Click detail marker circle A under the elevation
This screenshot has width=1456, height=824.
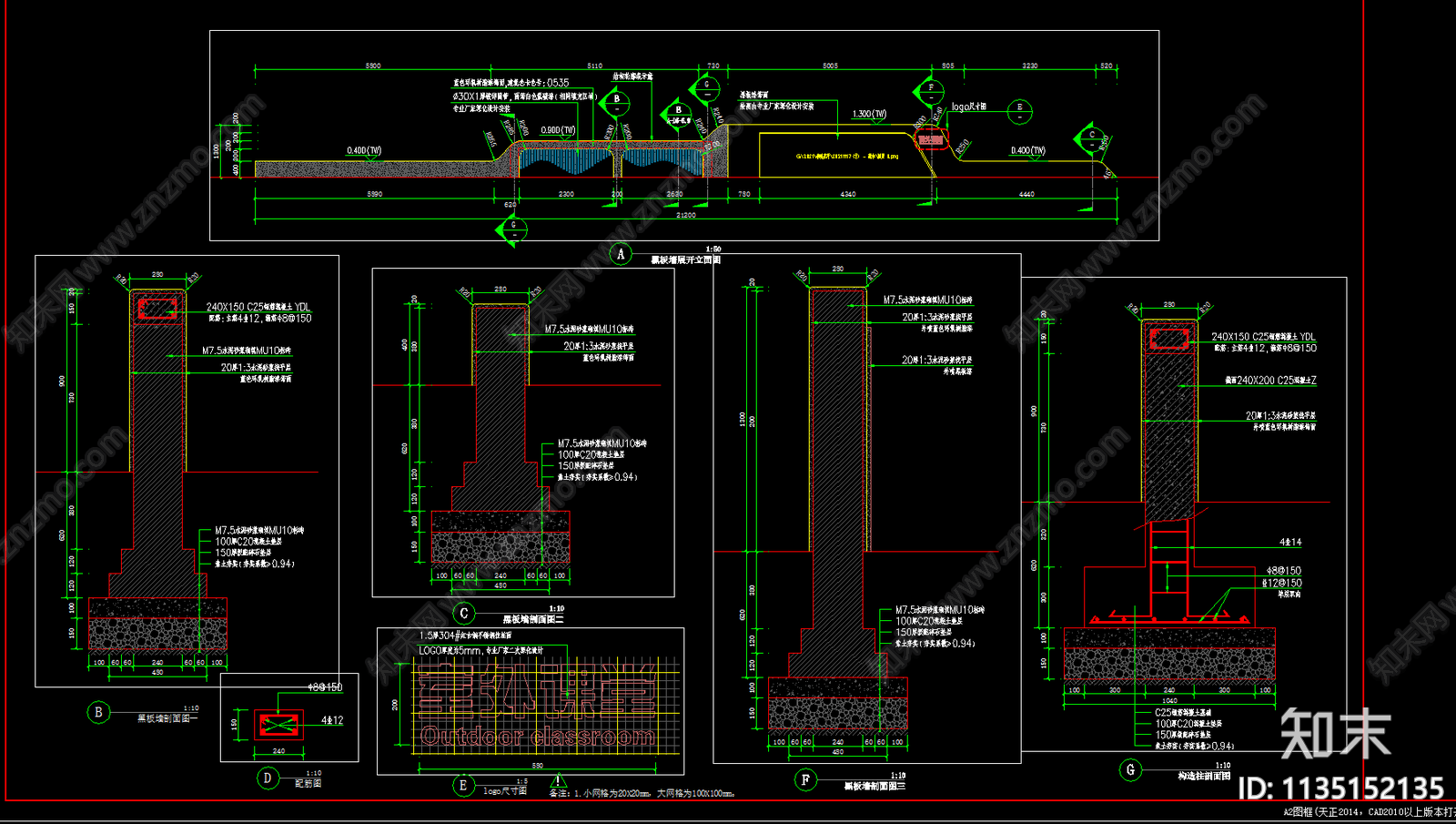coord(621,254)
